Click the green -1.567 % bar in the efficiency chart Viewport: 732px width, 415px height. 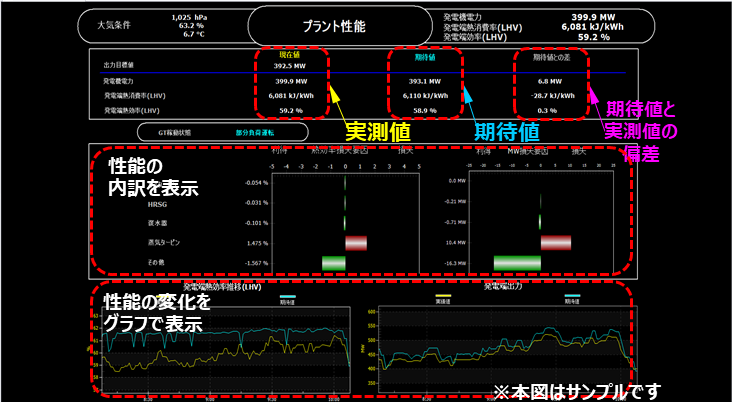pos(334,263)
